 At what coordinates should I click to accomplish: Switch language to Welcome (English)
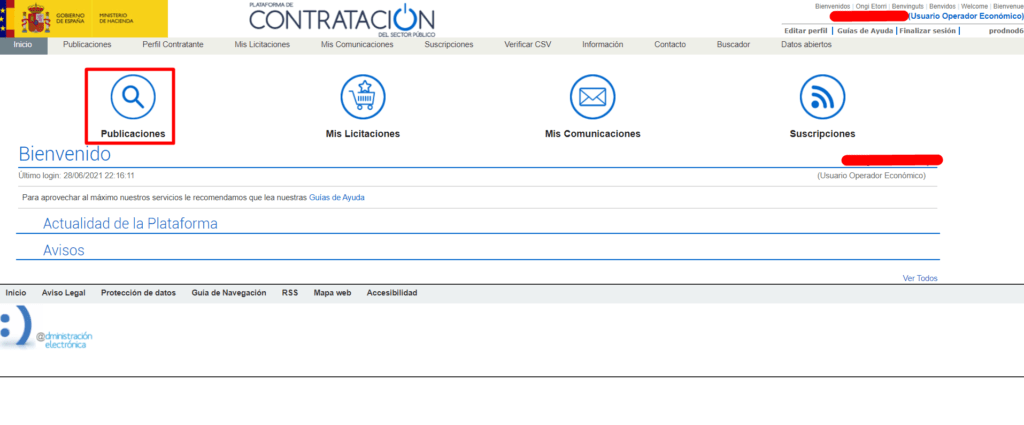pos(974,6)
